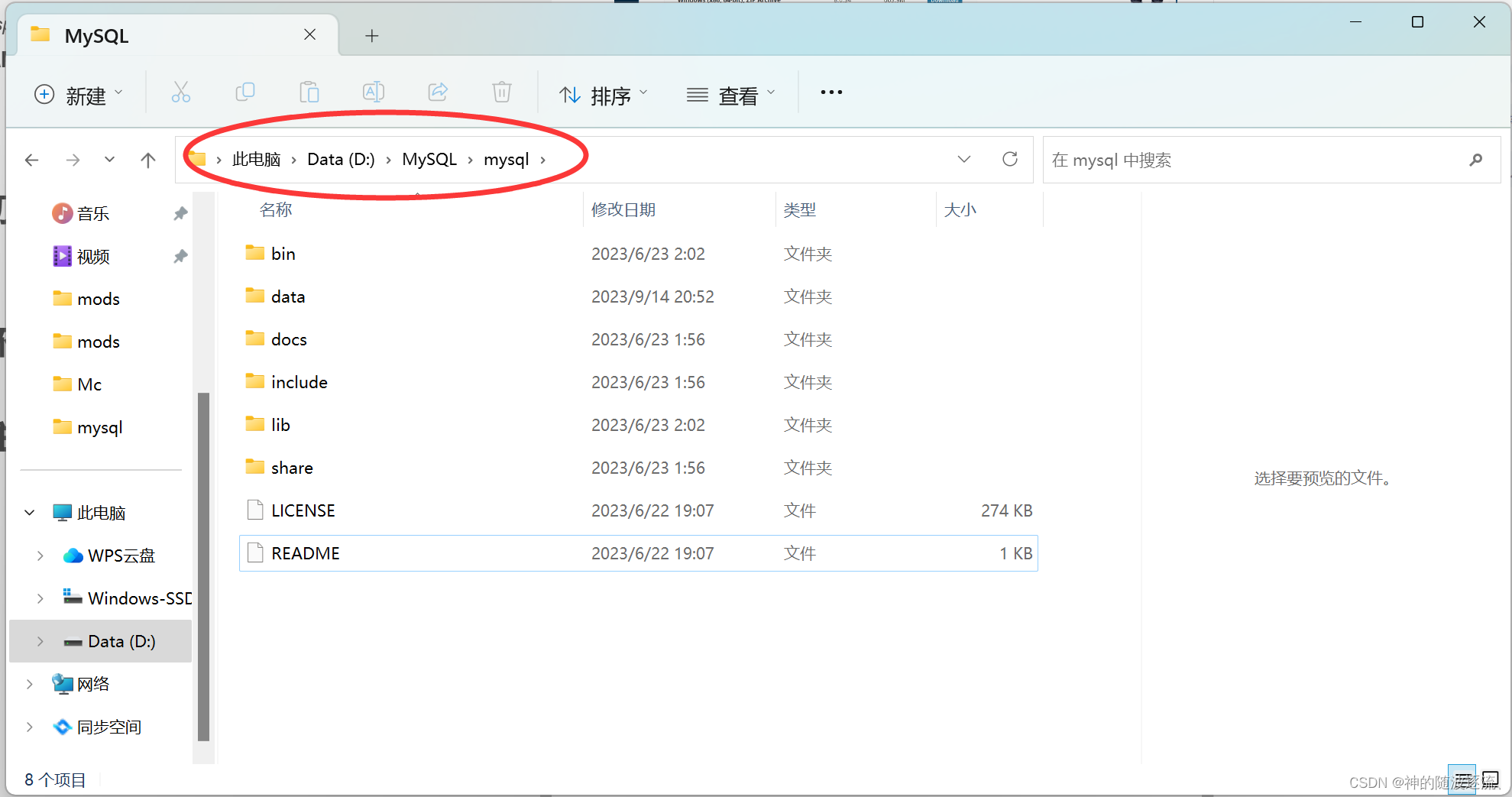Select the data folder
The image size is (1512, 797).
(x=639, y=296)
